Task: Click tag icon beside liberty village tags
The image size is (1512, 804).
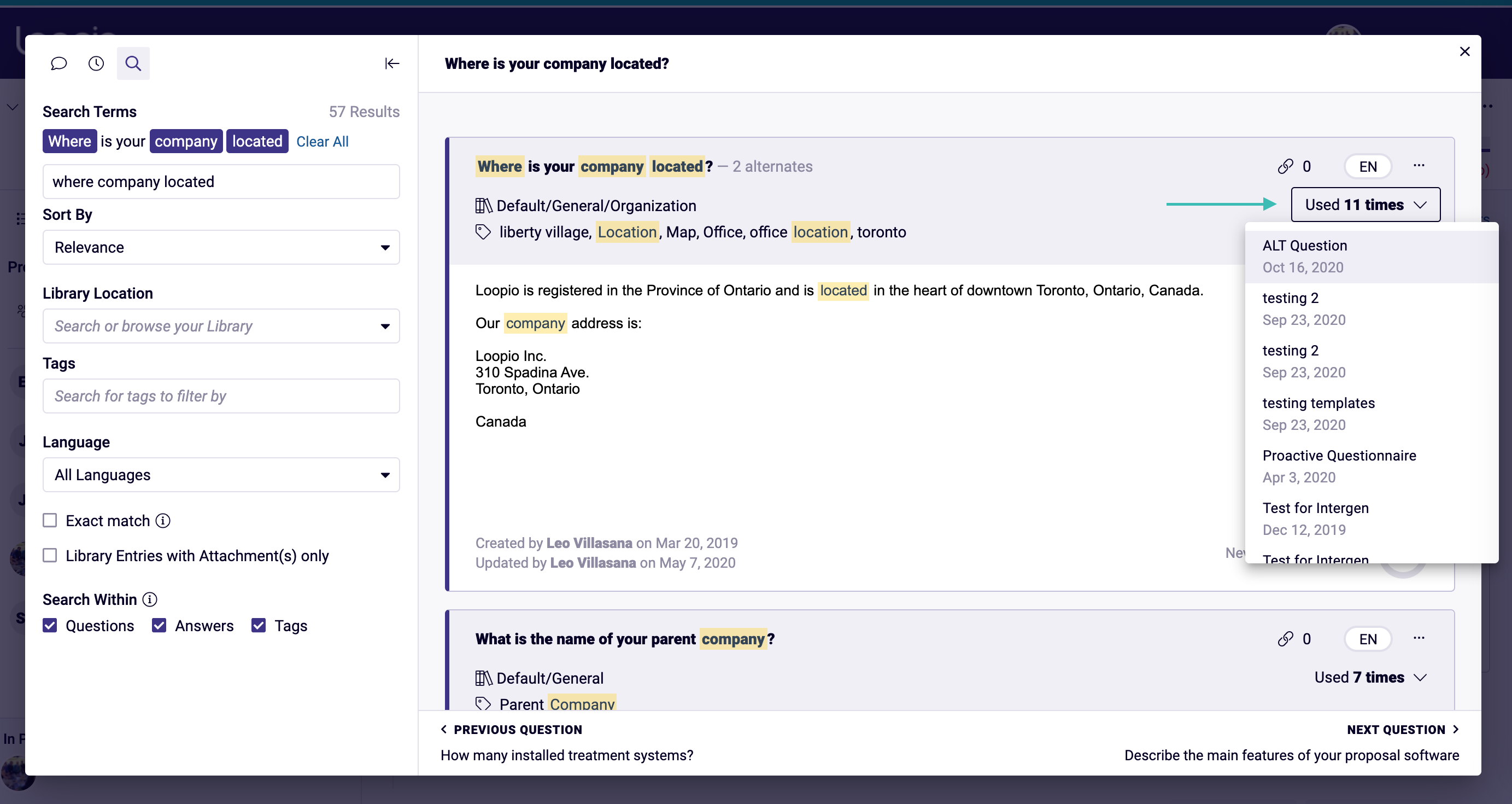Action: pos(483,232)
